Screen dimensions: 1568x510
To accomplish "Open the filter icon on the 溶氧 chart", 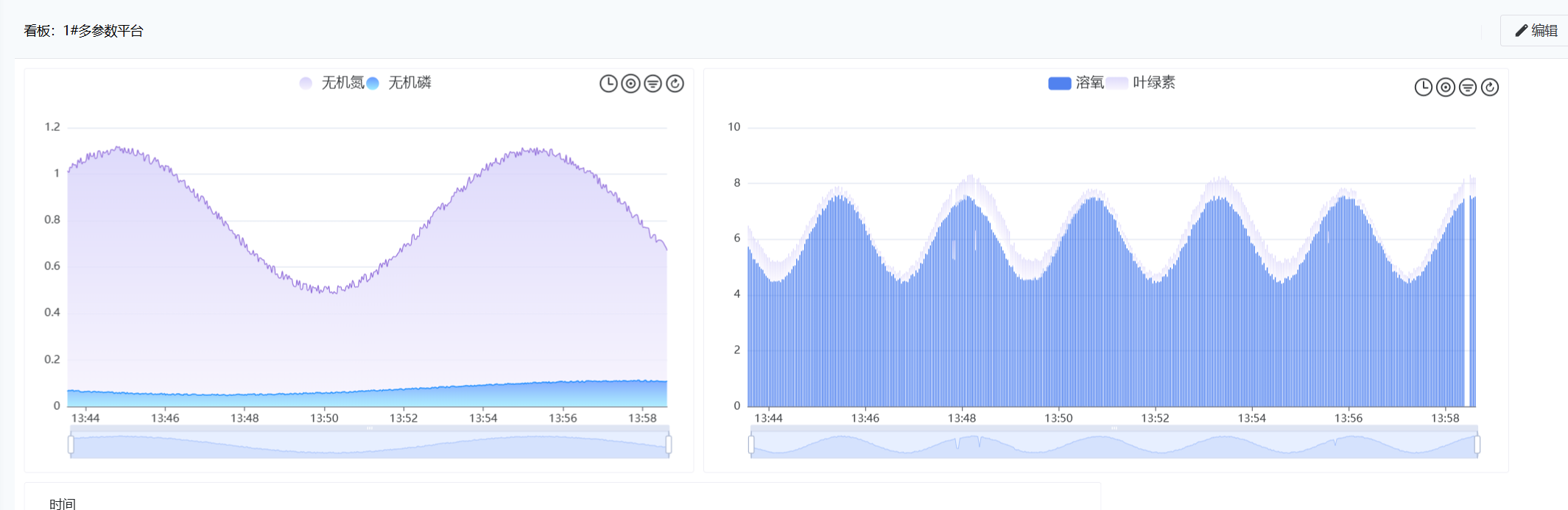I will (x=1467, y=88).
